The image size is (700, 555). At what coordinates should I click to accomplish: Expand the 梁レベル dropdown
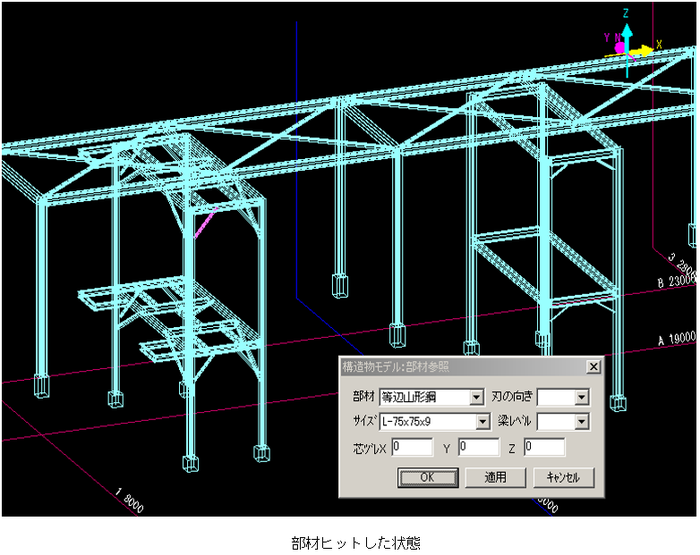click(582, 421)
